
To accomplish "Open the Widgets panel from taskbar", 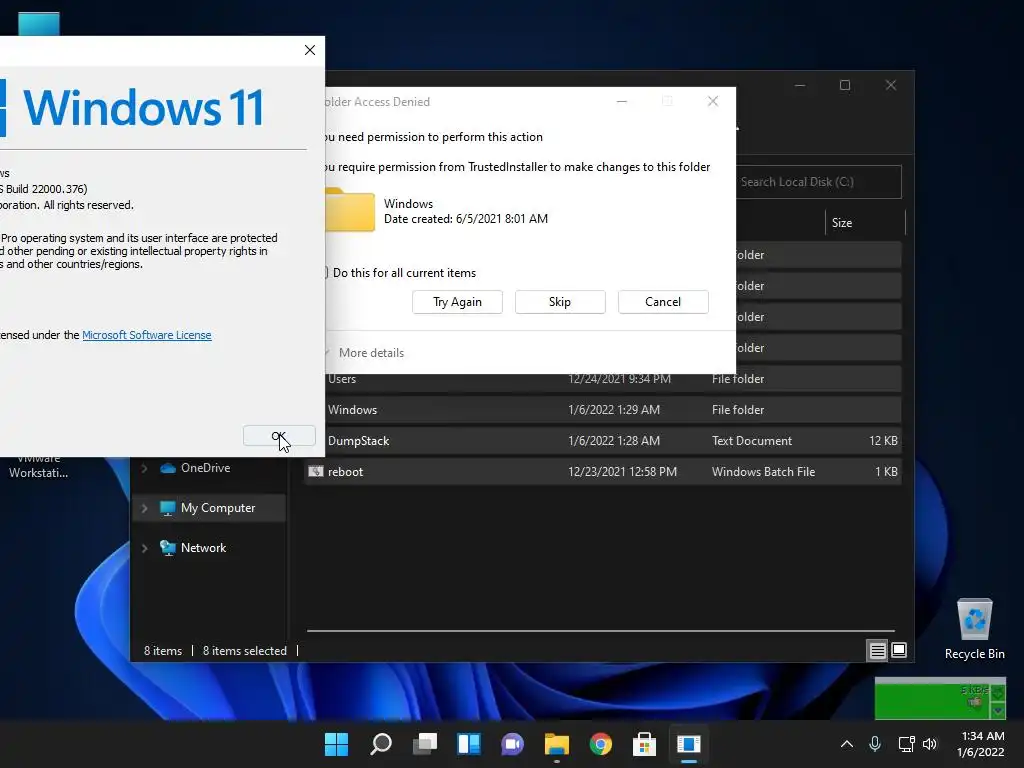I will tap(469, 744).
